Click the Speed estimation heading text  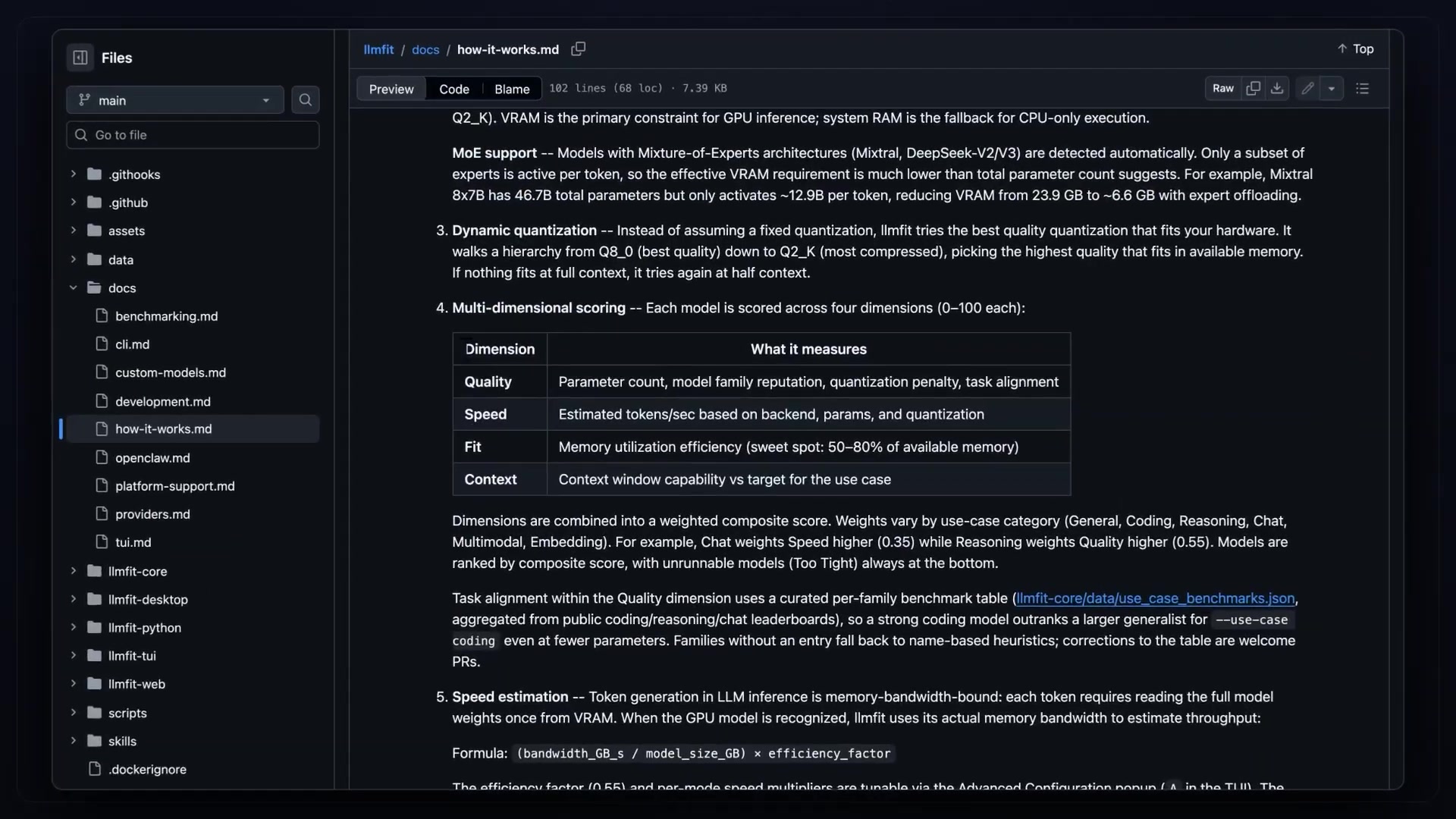pyautogui.click(x=510, y=697)
